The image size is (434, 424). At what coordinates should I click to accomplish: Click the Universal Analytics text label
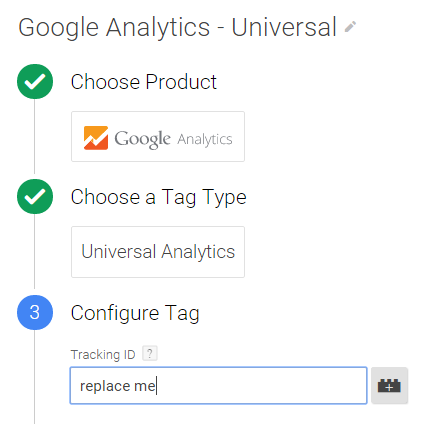click(158, 252)
